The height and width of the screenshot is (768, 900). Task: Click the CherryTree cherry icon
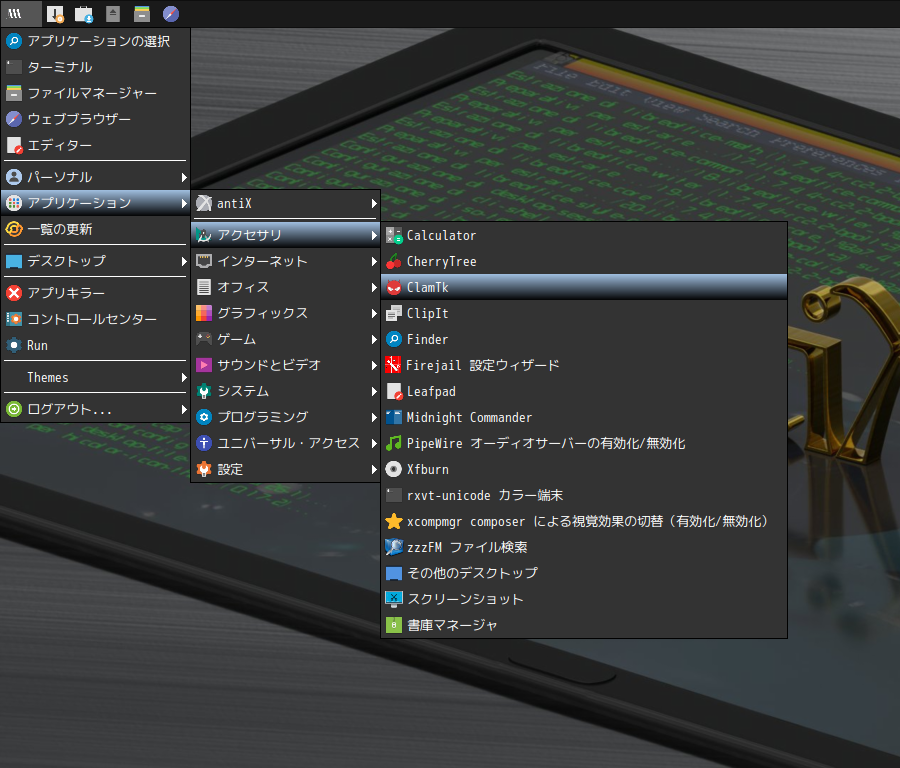coord(394,261)
